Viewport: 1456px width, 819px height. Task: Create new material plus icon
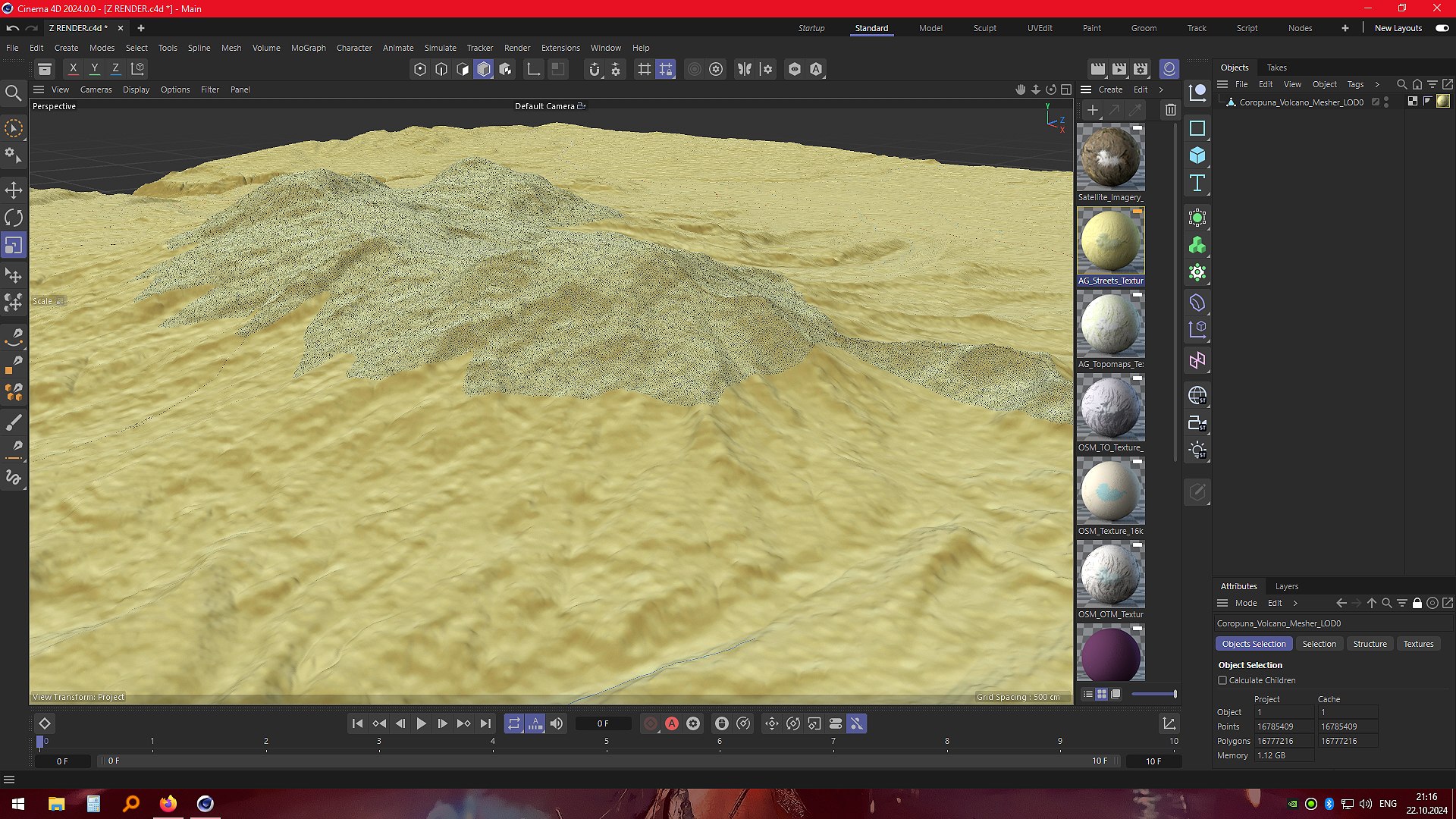(1093, 110)
